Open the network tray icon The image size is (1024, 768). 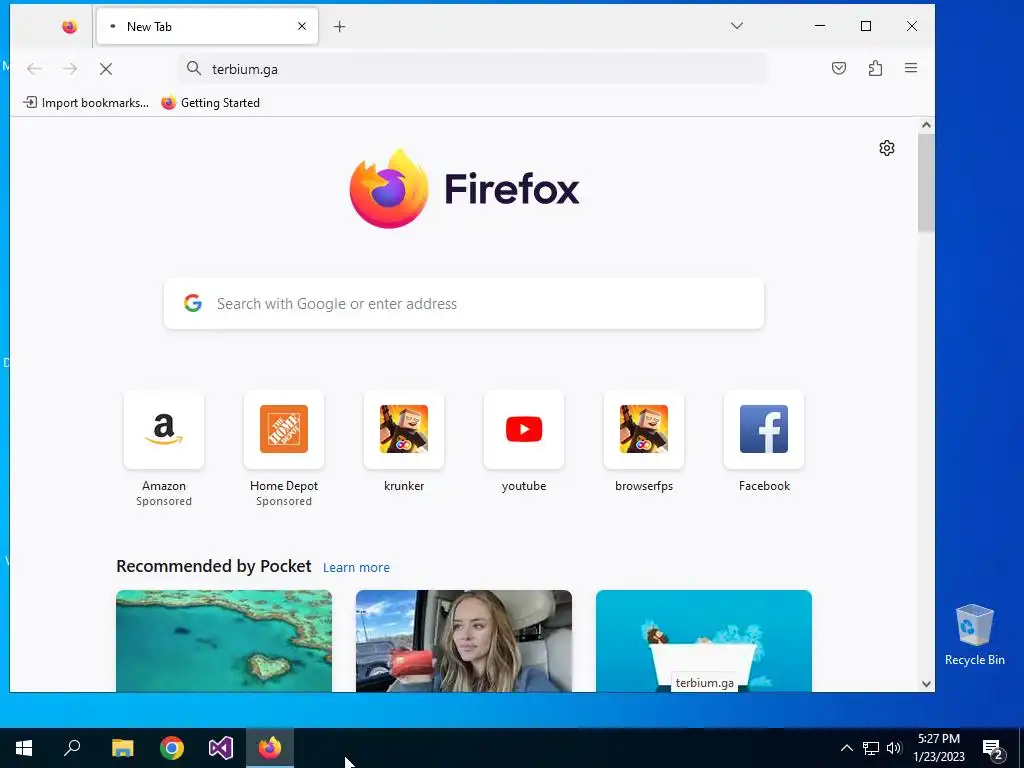pyautogui.click(x=871, y=748)
